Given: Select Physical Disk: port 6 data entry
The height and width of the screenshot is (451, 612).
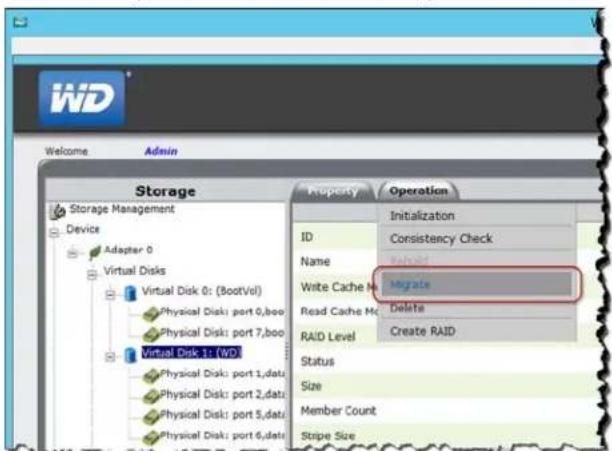Looking at the screenshot, I should (x=222, y=435).
